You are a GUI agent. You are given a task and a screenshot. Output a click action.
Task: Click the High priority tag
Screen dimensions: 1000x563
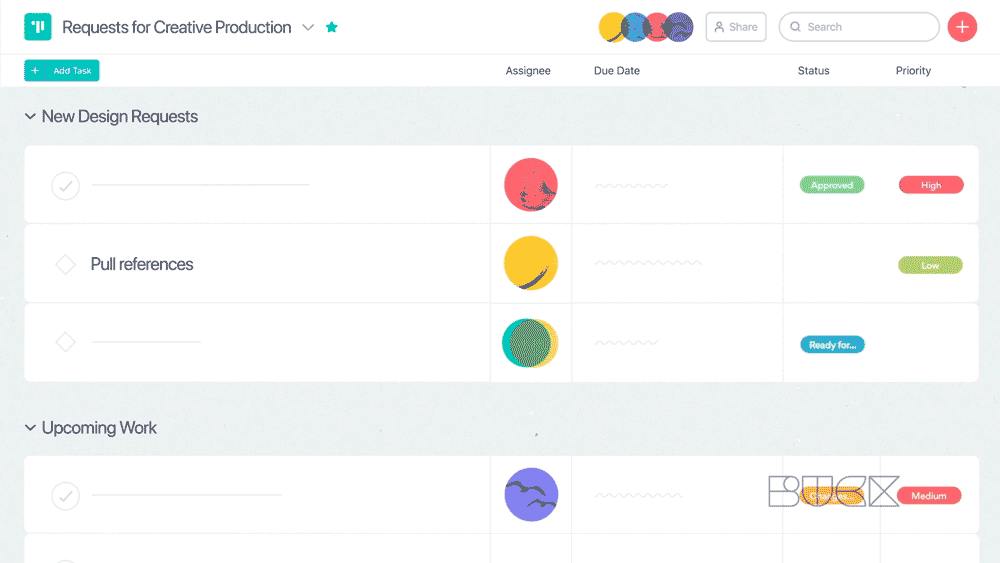(931, 185)
